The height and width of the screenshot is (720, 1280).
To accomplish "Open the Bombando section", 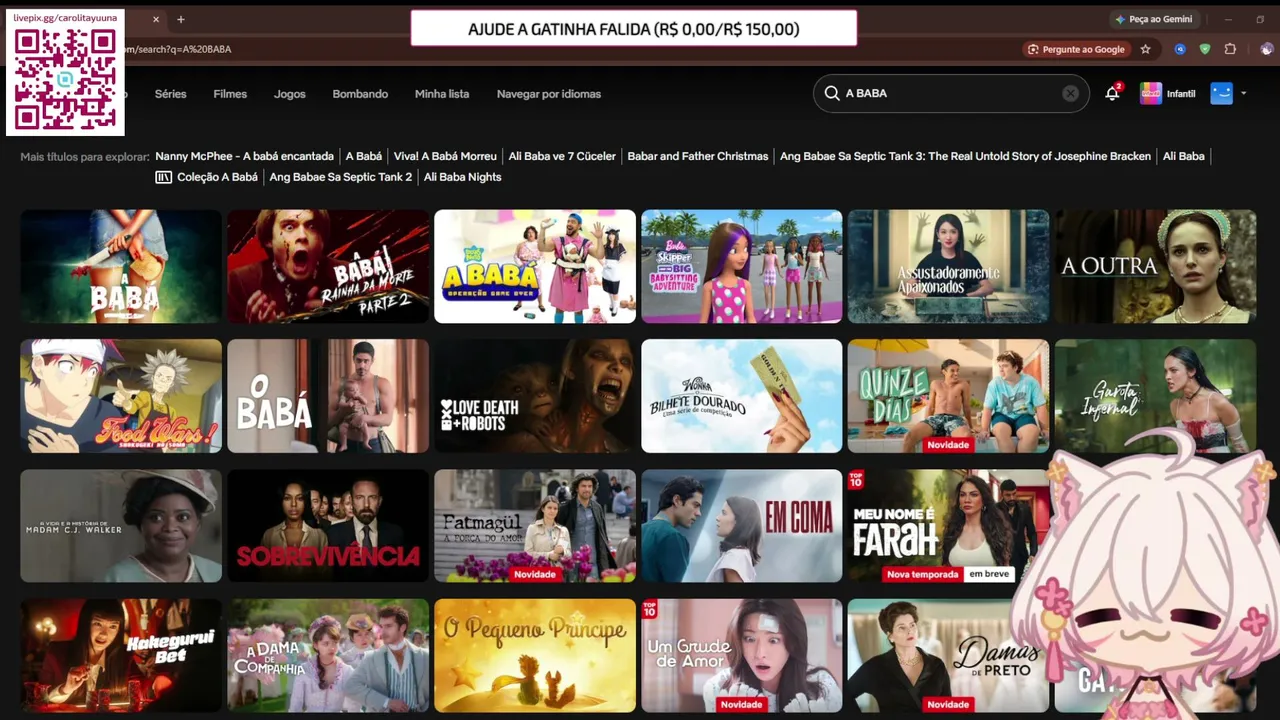I will pyautogui.click(x=360, y=94).
